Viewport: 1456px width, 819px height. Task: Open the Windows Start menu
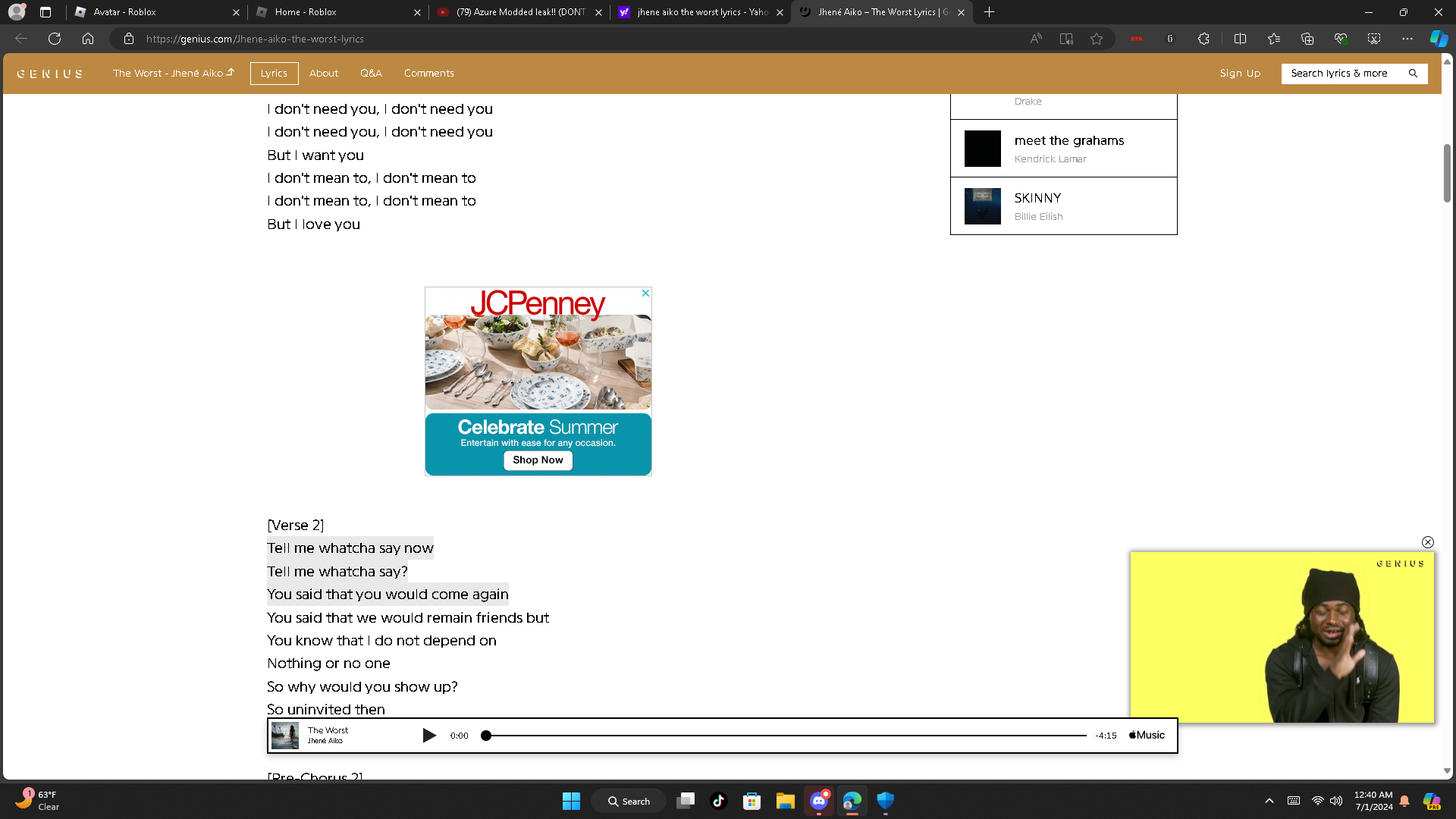[x=571, y=801]
